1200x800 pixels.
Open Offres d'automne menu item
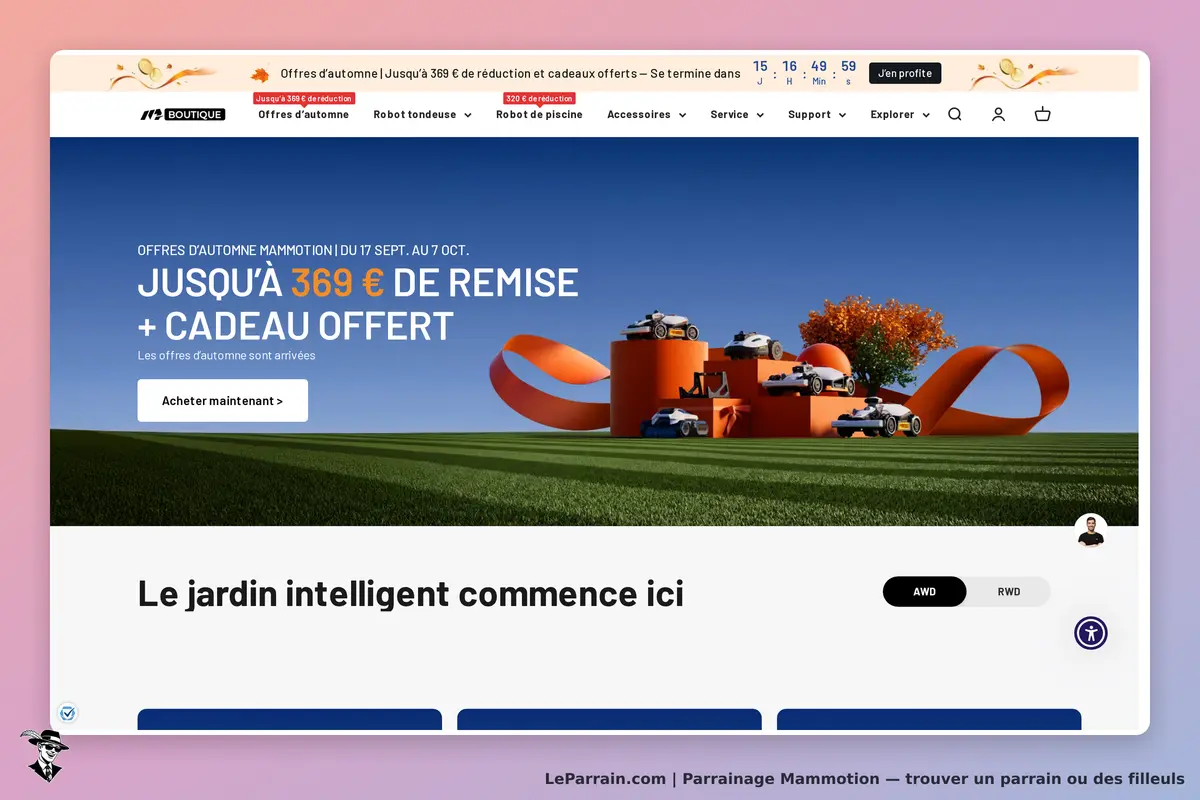pyautogui.click(x=303, y=115)
